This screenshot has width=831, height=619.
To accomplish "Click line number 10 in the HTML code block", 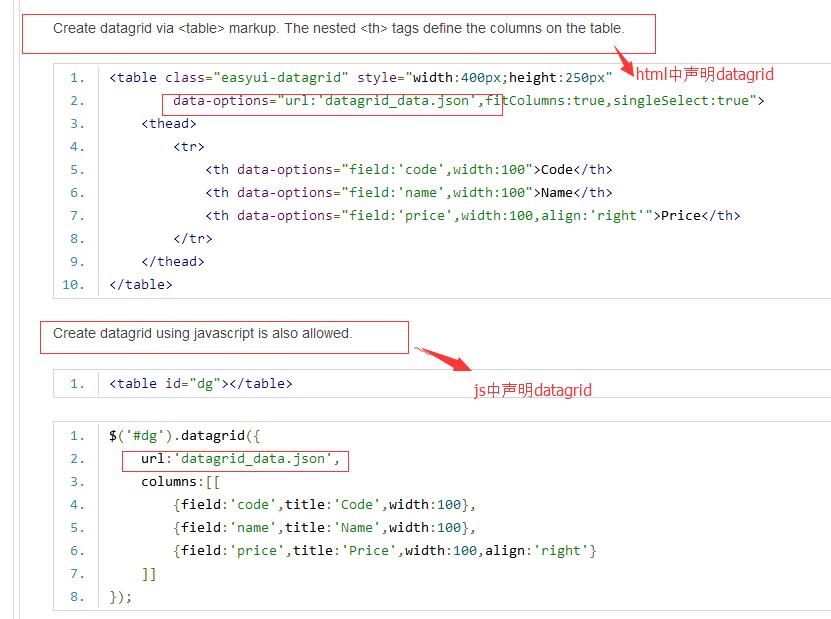I will 73,285.
